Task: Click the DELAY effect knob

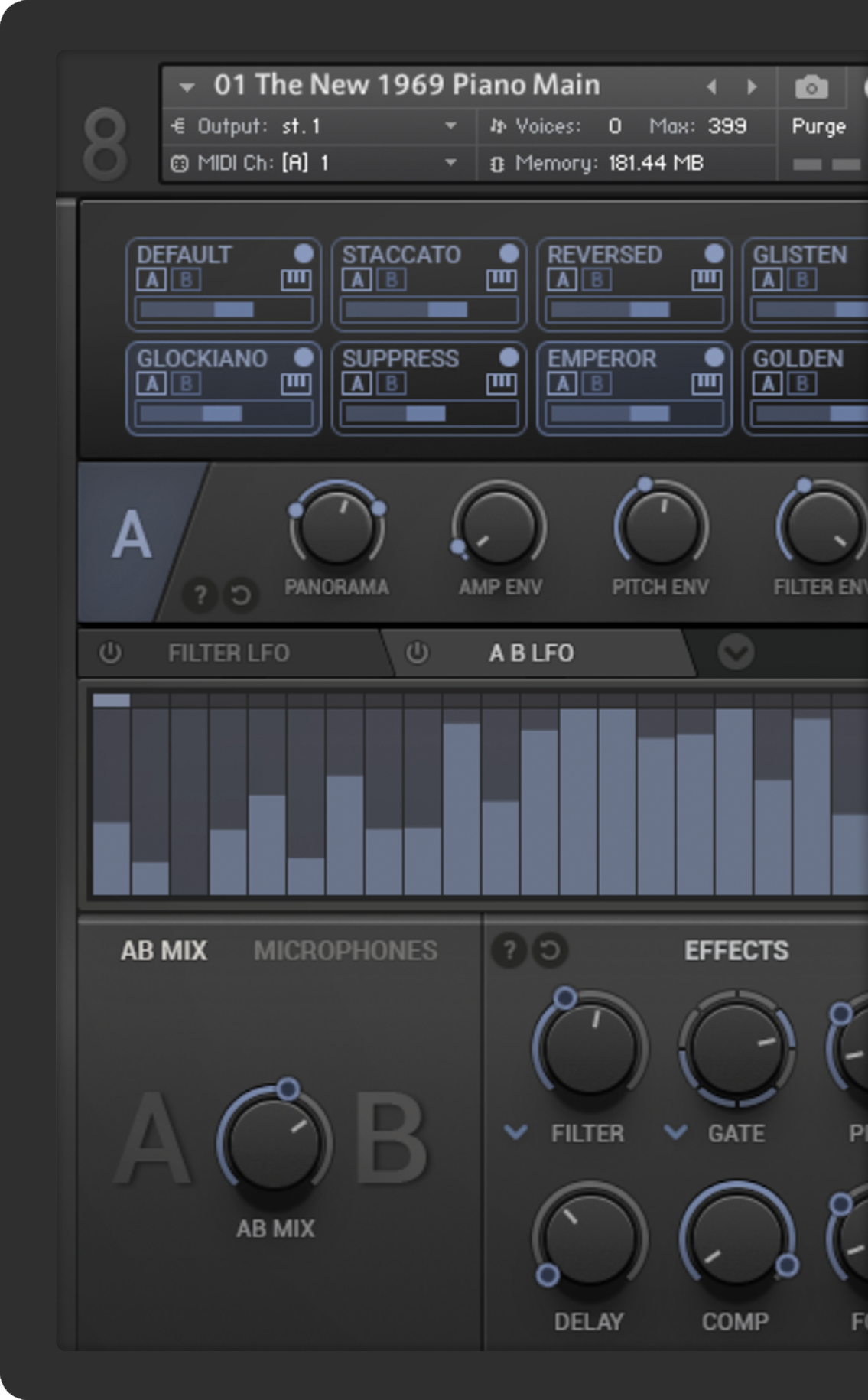Action: click(x=590, y=1238)
